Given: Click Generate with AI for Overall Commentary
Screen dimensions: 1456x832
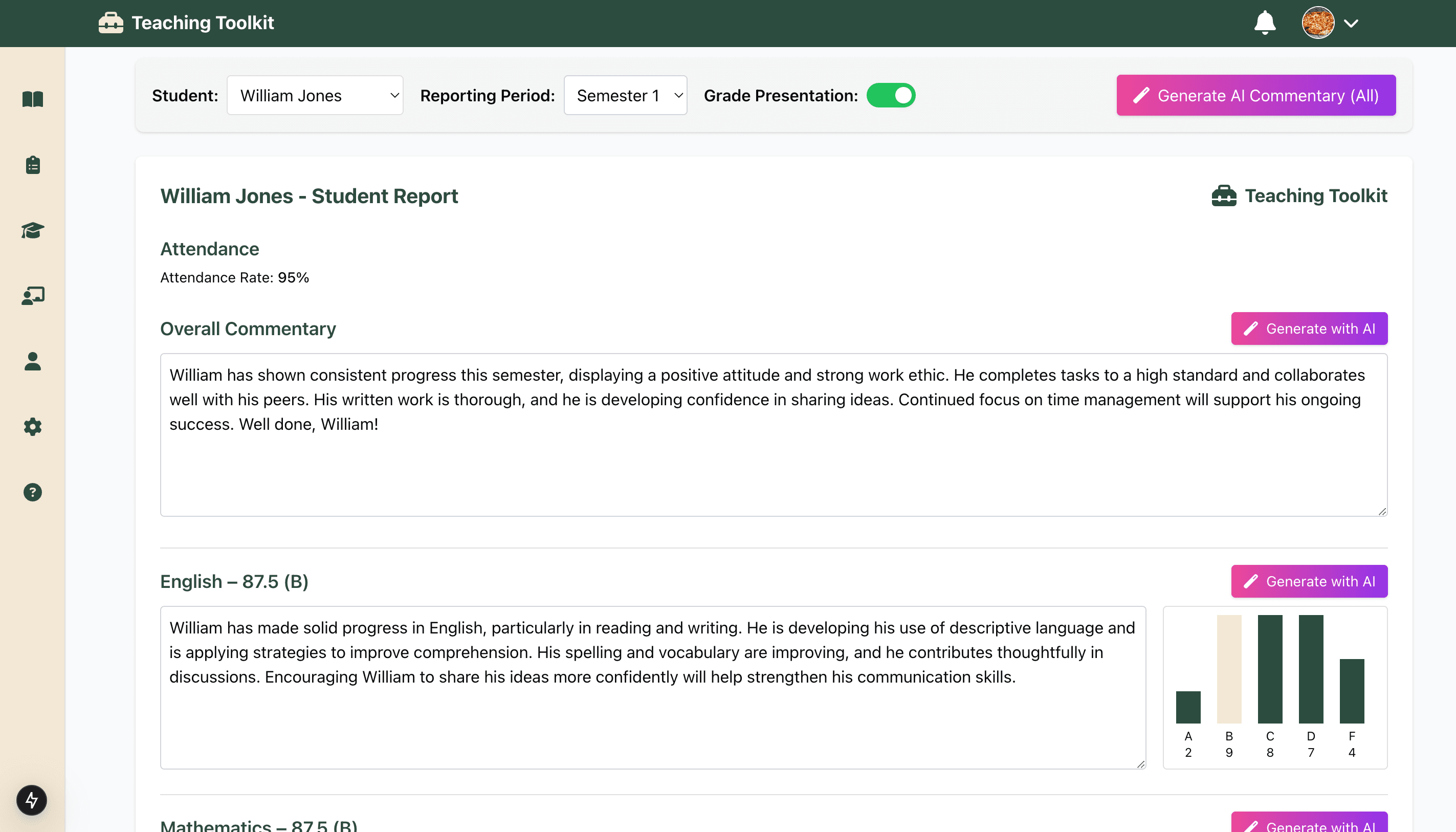Looking at the screenshot, I should coord(1309,329).
